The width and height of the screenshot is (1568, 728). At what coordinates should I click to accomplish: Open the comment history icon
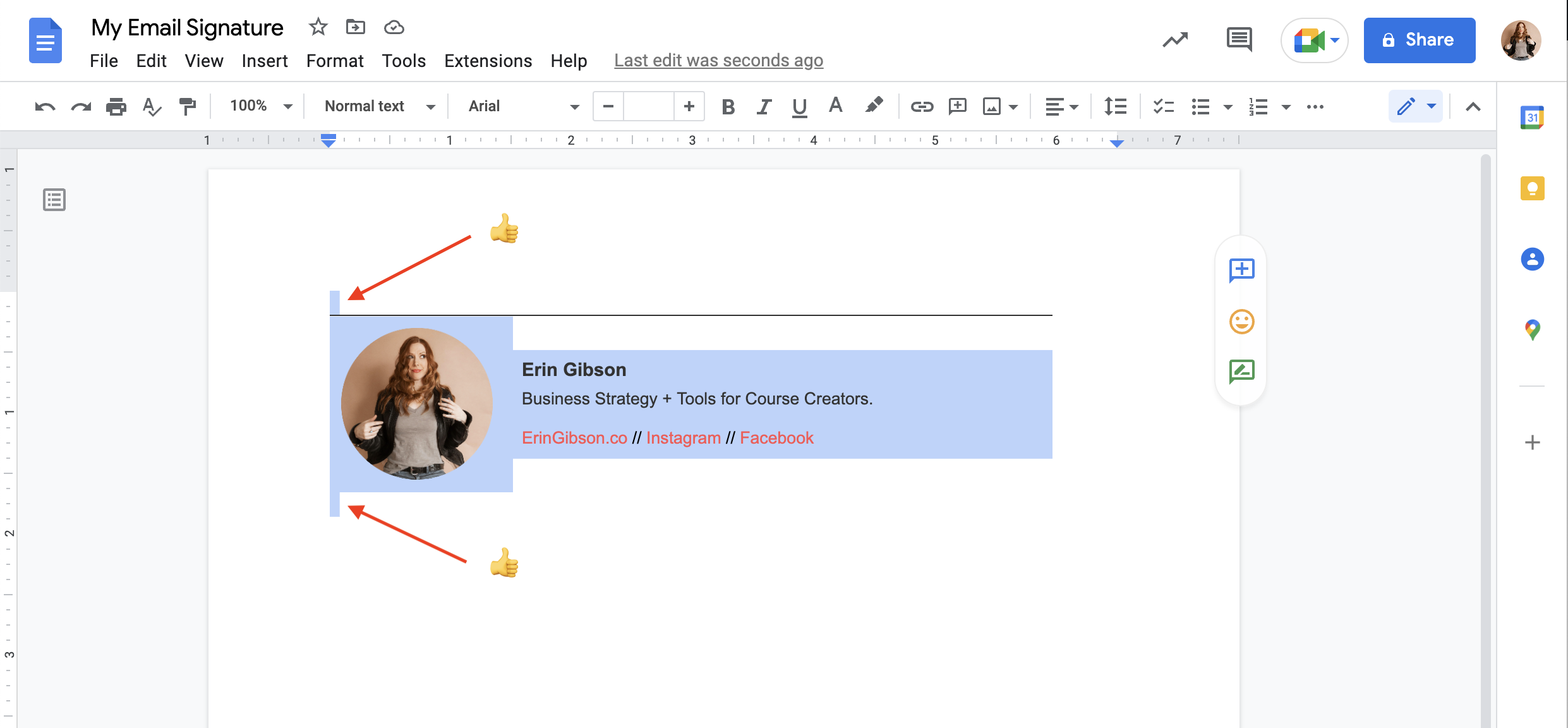[1239, 40]
